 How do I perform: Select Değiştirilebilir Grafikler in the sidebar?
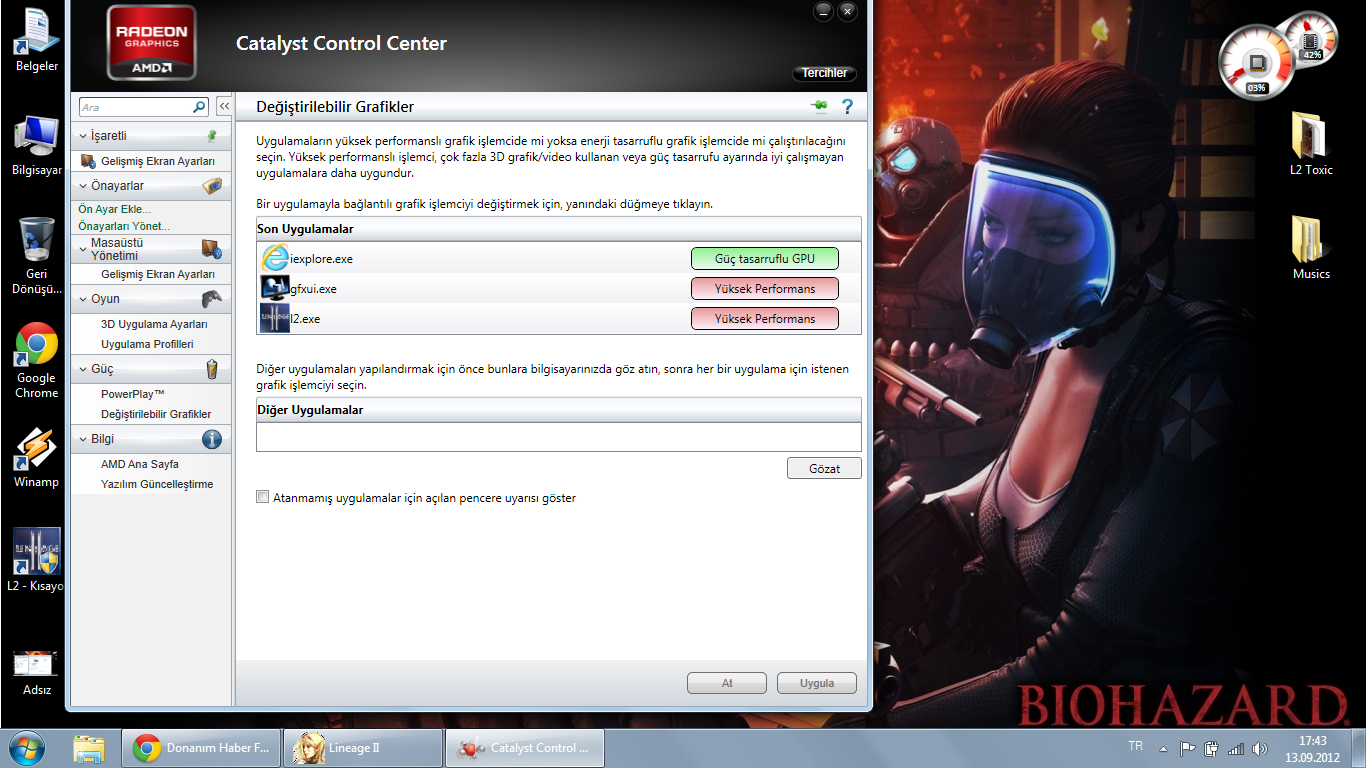[x=156, y=414]
